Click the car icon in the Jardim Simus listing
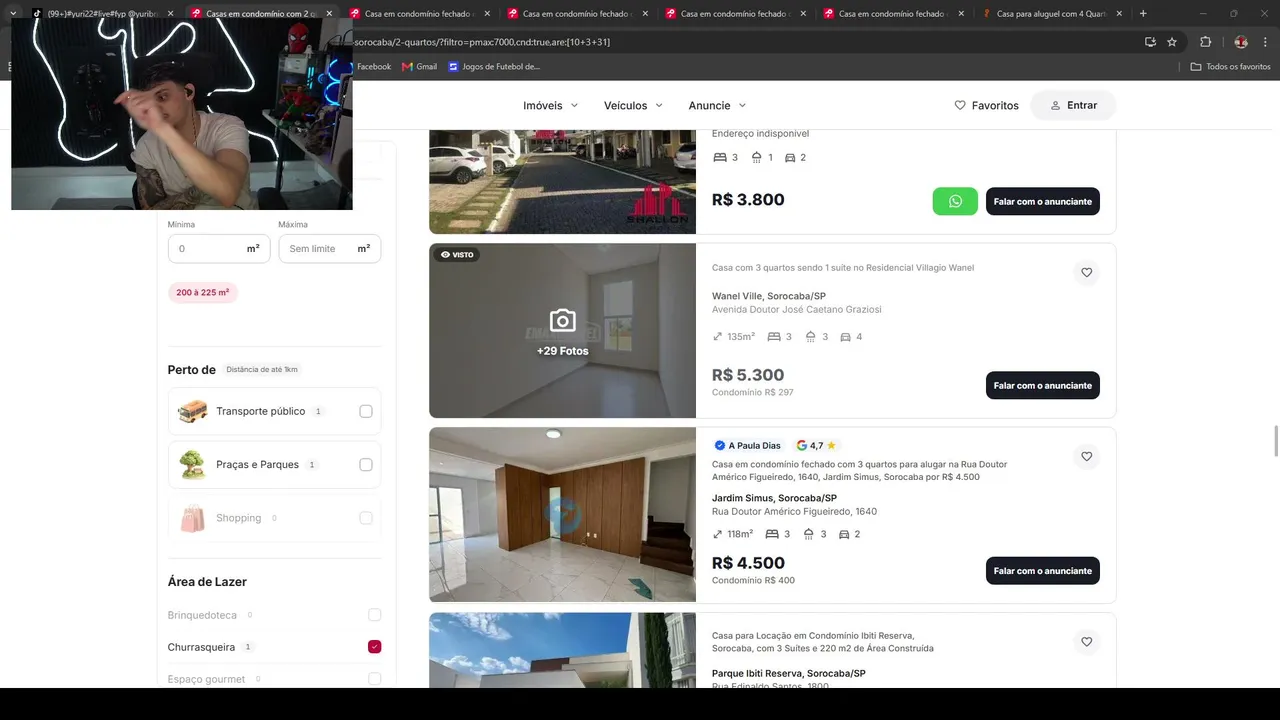 pyautogui.click(x=844, y=534)
